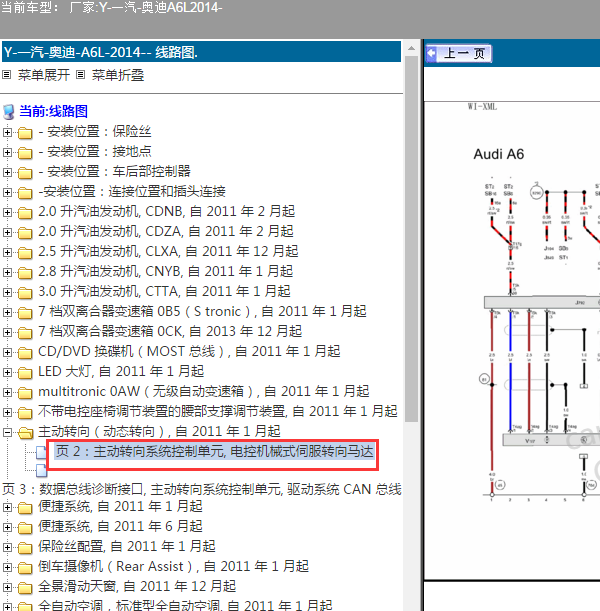
Task: Click the 菜单折叠 list icon
Action: coord(80,74)
